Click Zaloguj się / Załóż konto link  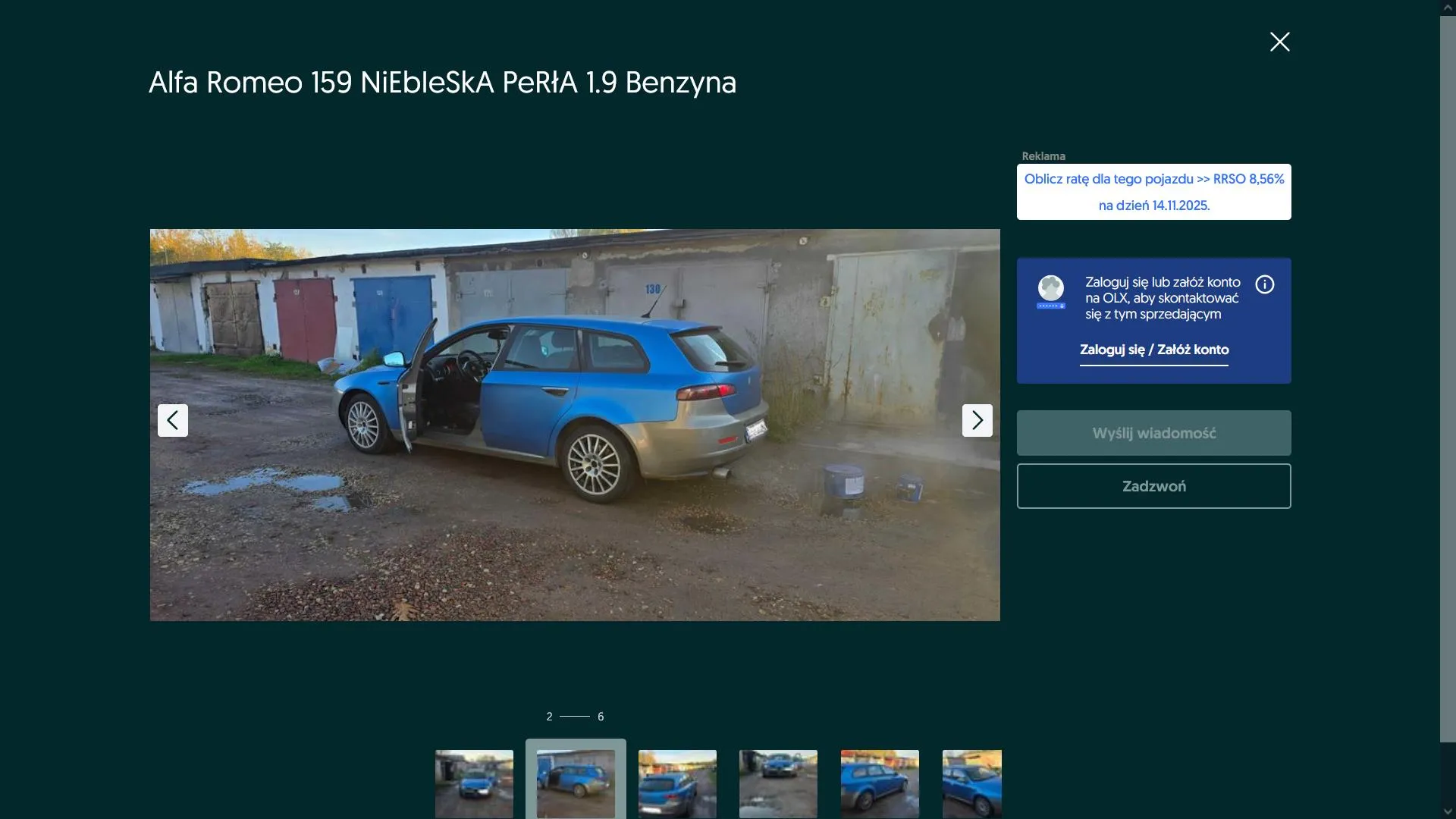tap(1153, 350)
